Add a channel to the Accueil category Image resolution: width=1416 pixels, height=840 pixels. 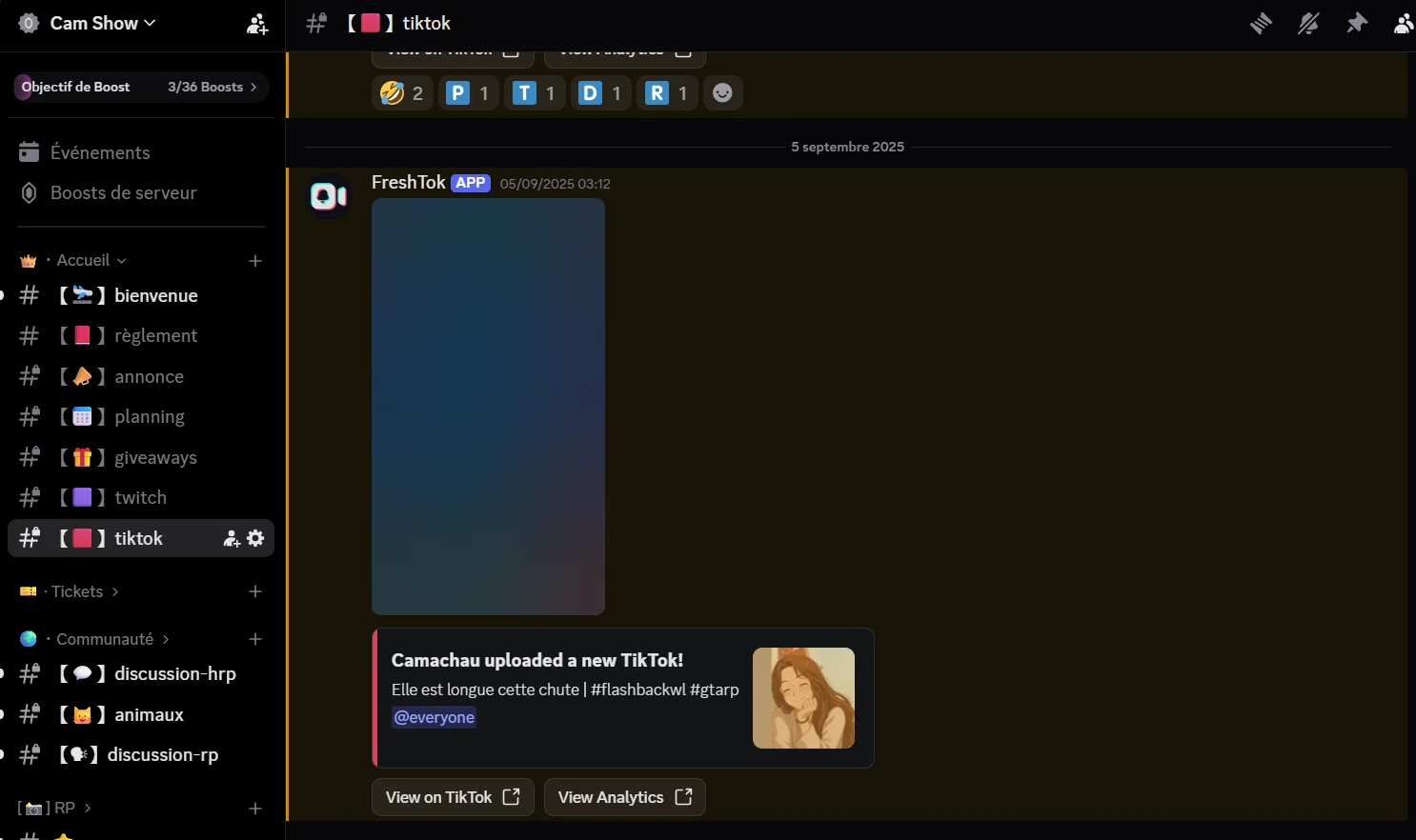pos(255,260)
